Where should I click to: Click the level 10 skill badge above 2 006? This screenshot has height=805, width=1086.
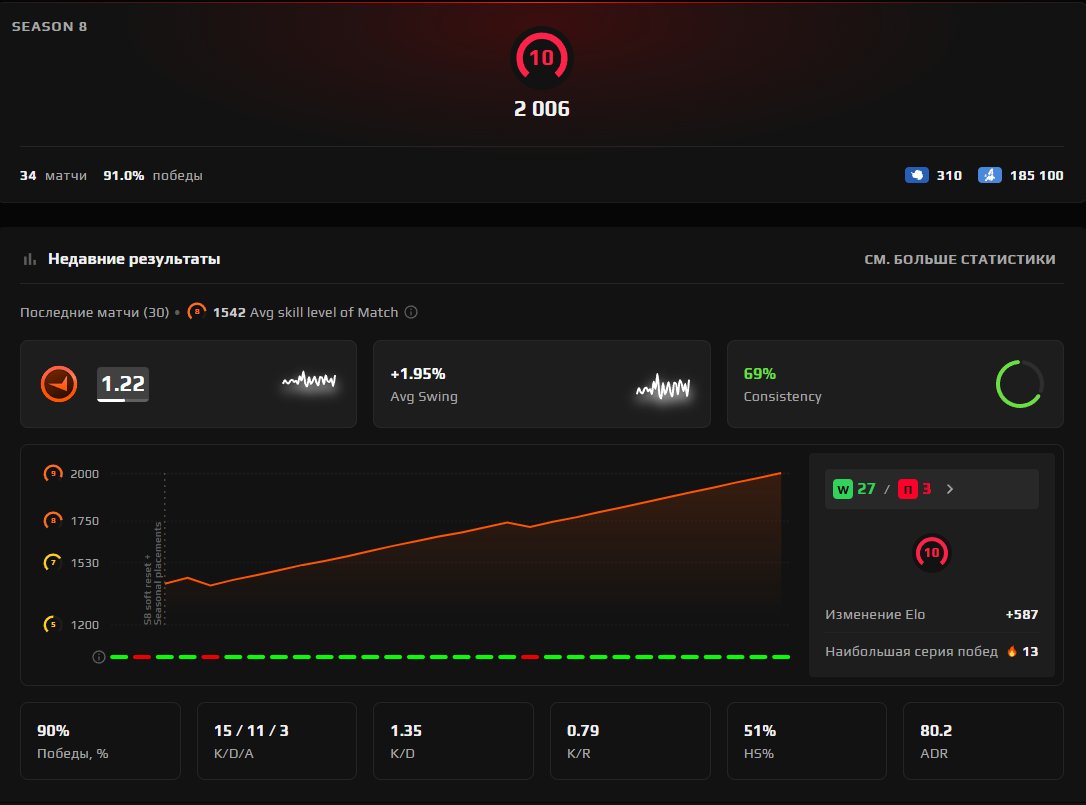point(542,58)
